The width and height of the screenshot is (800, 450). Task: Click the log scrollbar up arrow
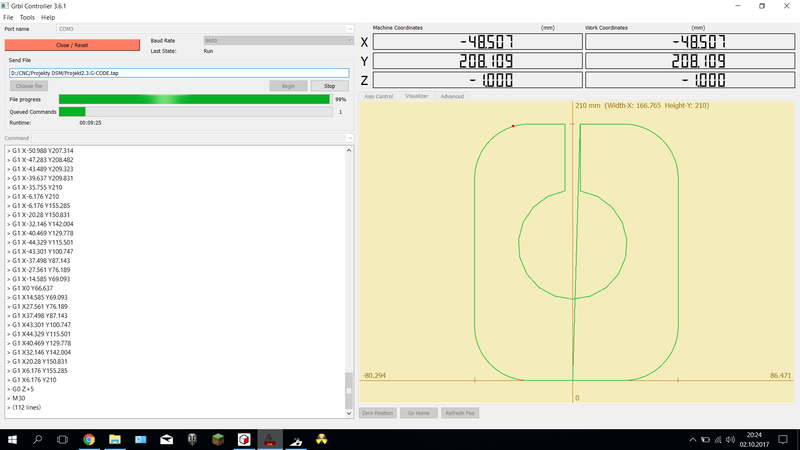click(349, 151)
